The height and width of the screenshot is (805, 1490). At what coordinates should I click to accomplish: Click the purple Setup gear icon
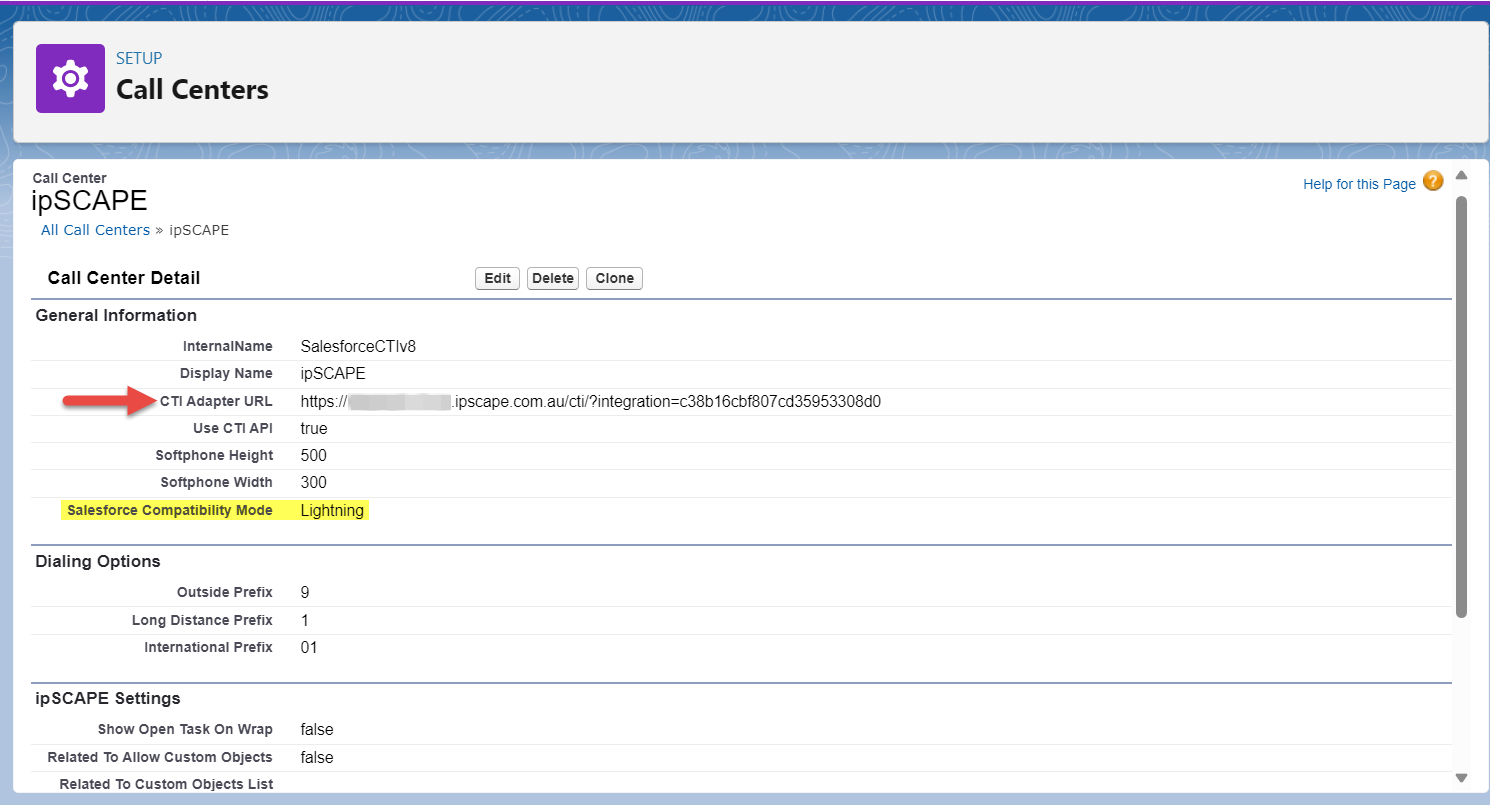[x=70, y=78]
